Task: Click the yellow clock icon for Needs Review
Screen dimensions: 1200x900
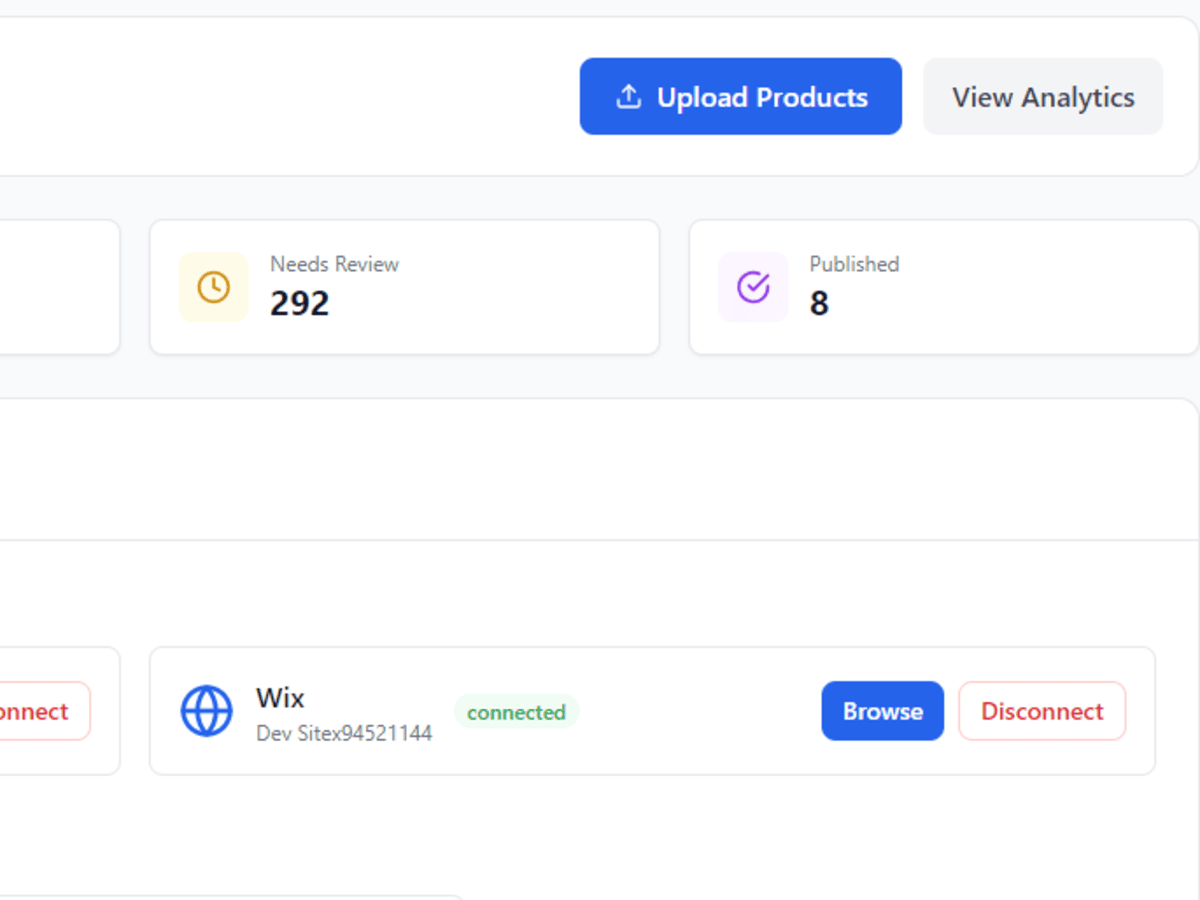Action: pyautogui.click(x=213, y=288)
